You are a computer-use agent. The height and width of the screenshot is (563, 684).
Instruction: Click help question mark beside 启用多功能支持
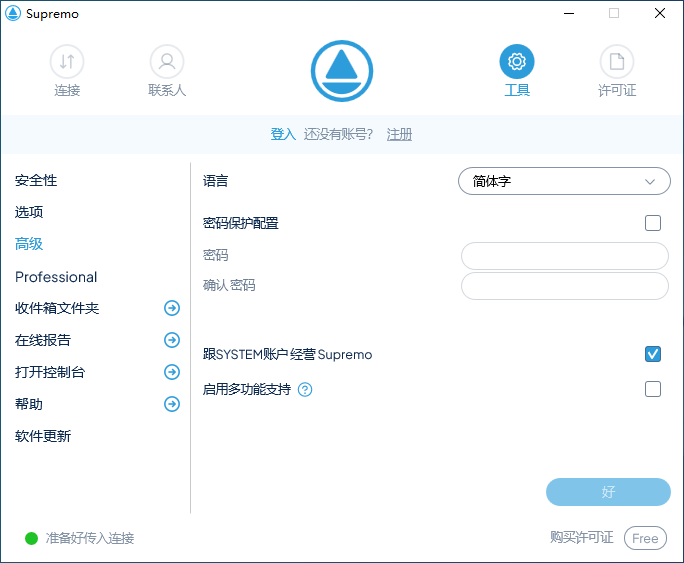[x=305, y=389]
